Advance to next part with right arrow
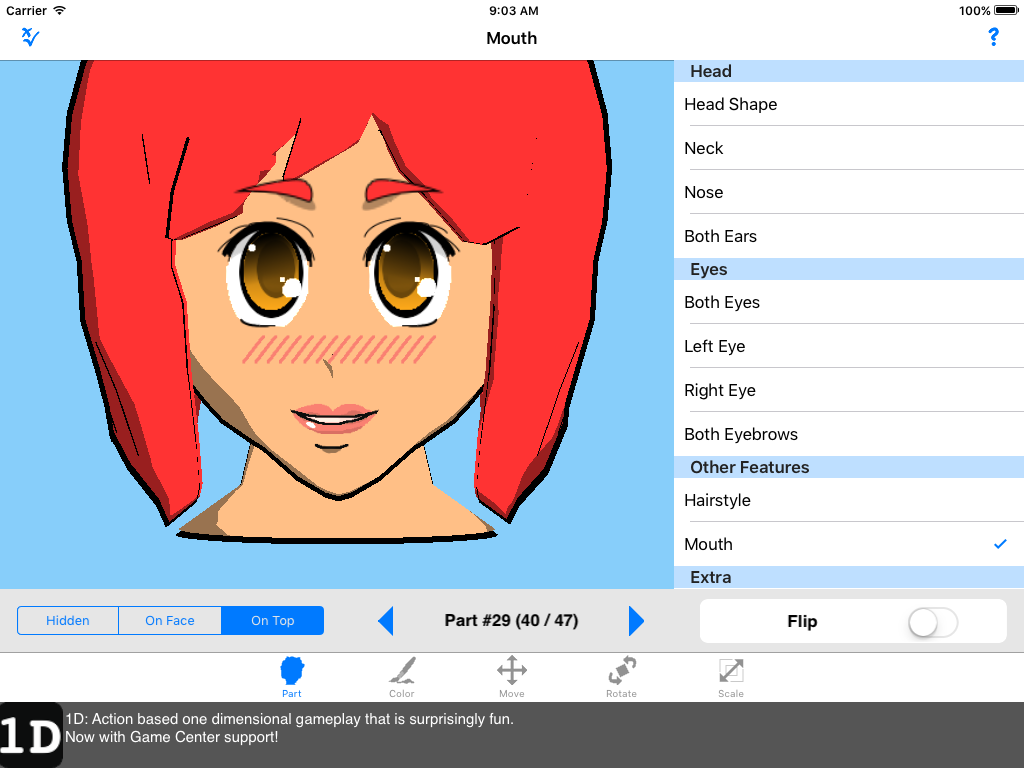The height and width of the screenshot is (768, 1024). tap(636, 621)
